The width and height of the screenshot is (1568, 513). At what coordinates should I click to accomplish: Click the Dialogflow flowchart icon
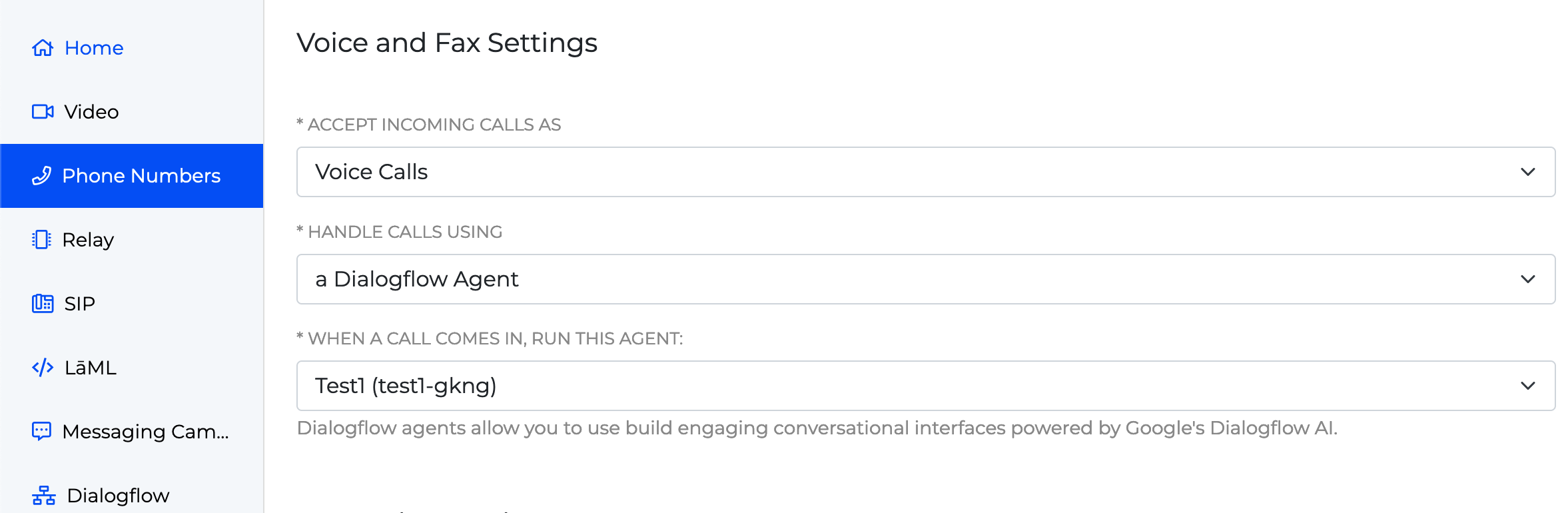tap(43, 495)
